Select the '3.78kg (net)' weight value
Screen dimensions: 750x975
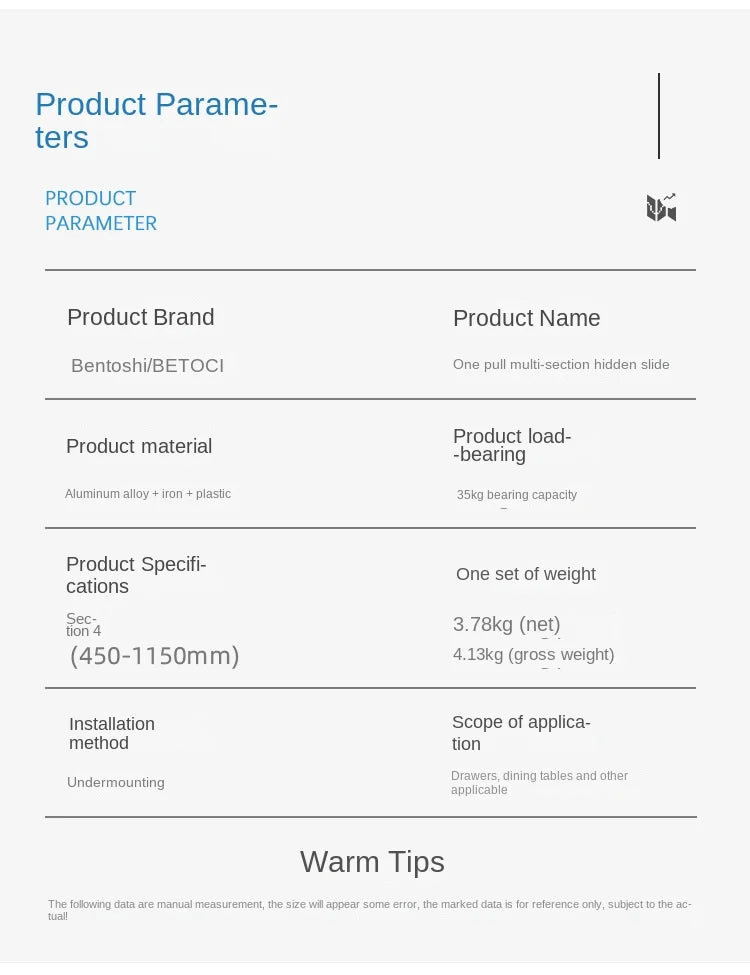(507, 624)
